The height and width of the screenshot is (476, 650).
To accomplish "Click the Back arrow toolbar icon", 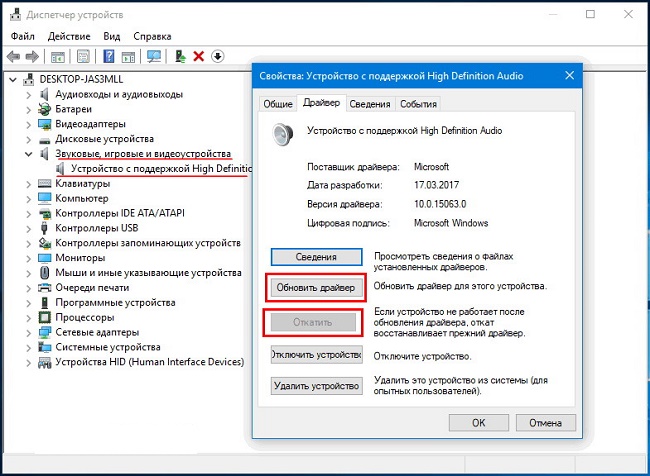I will pos(13,56).
